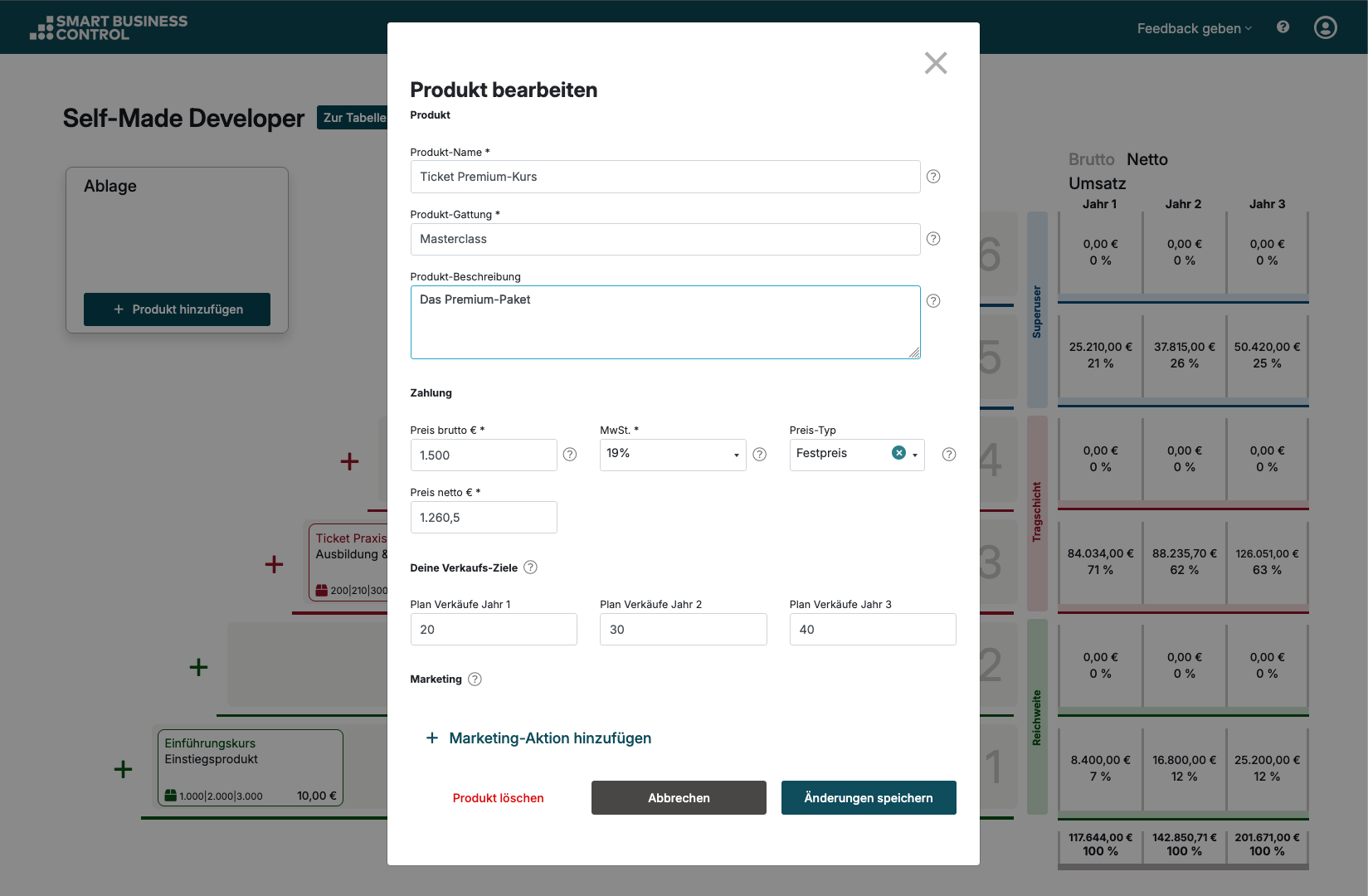
Task: Select the Ticket Praxis product card
Action: tap(348, 562)
